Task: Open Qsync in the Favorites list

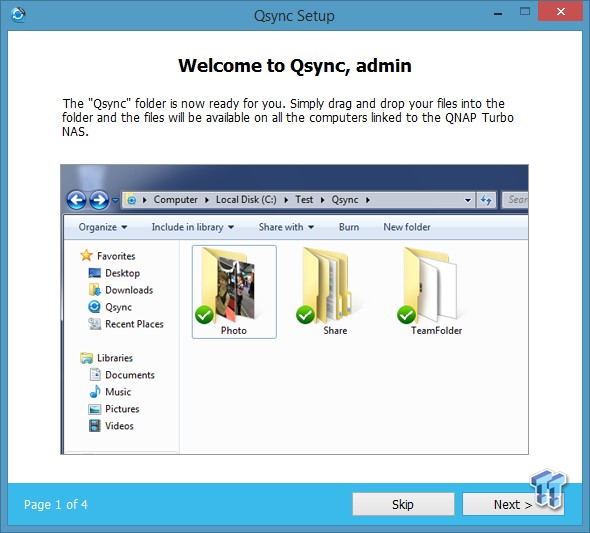Action: coord(110,307)
